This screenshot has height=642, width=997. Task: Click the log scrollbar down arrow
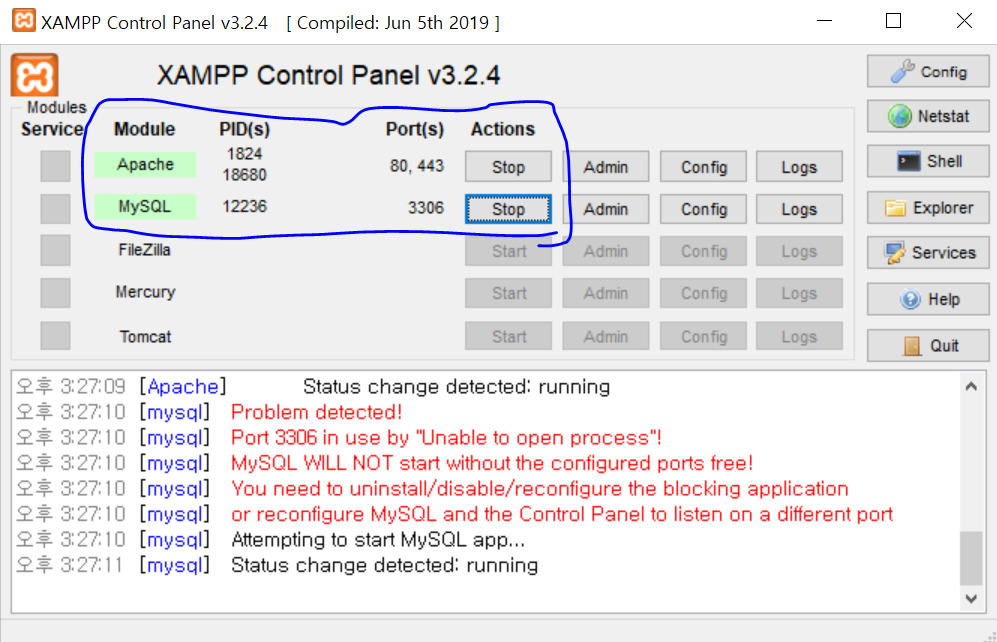[x=971, y=598]
